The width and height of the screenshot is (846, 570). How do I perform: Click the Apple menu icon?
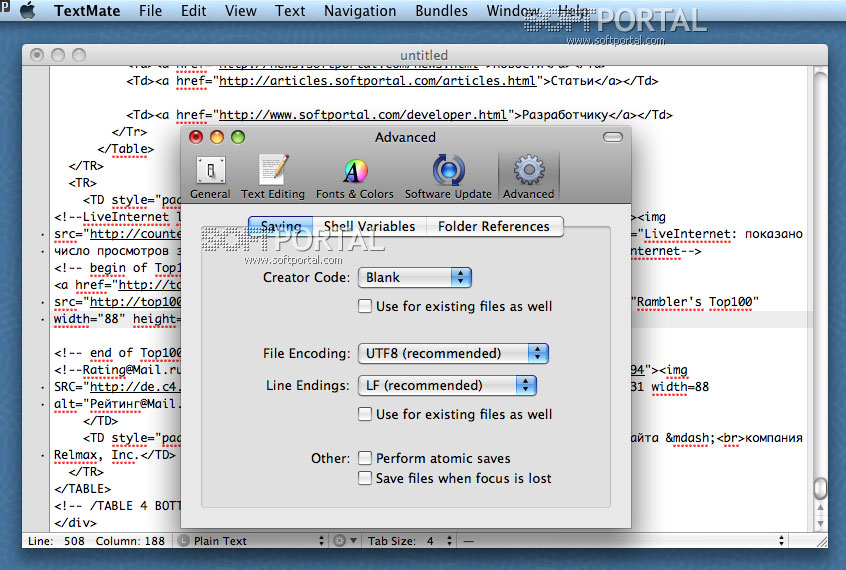(x=28, y=10)
